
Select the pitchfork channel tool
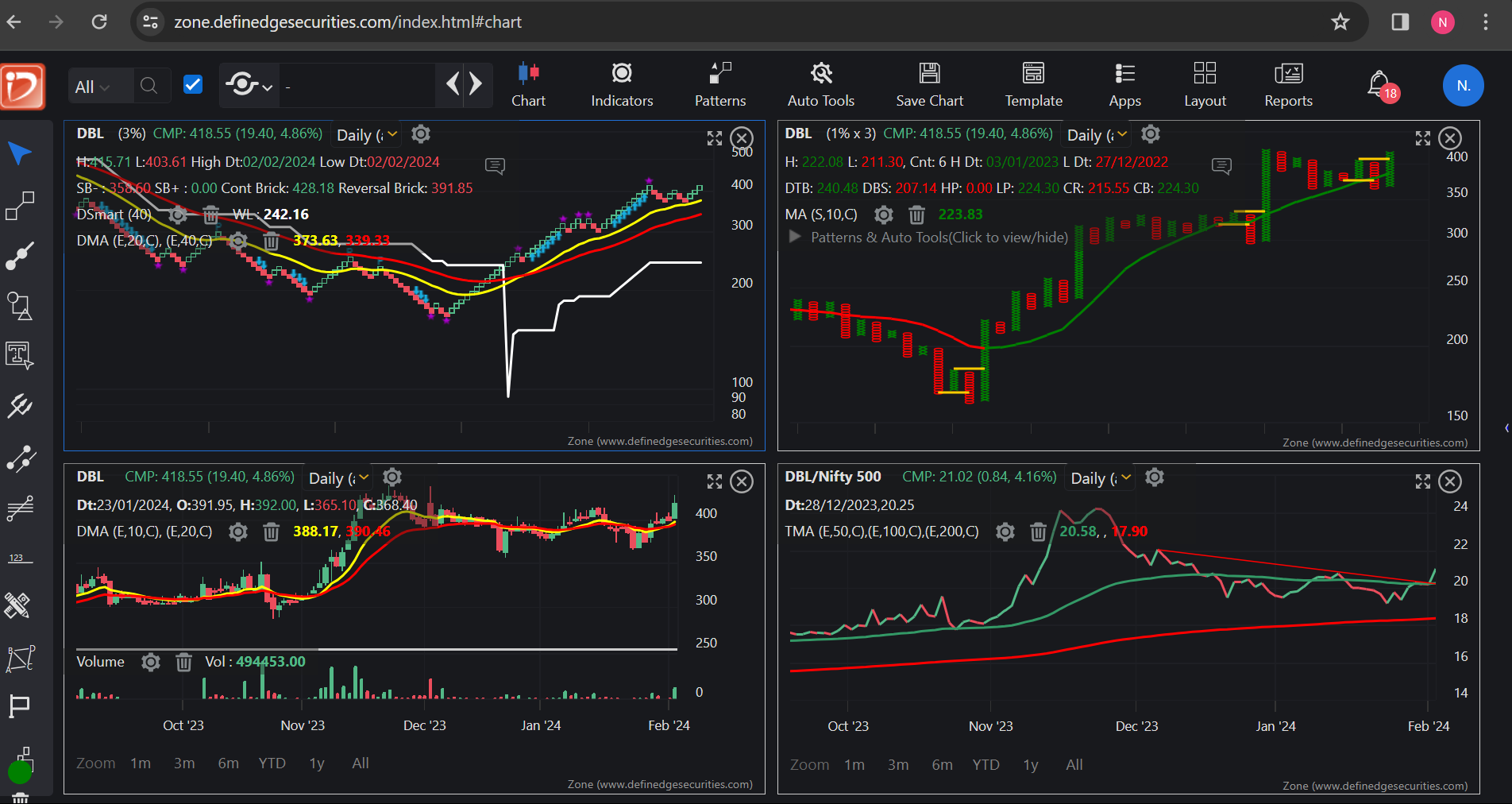tap(20, 406)
